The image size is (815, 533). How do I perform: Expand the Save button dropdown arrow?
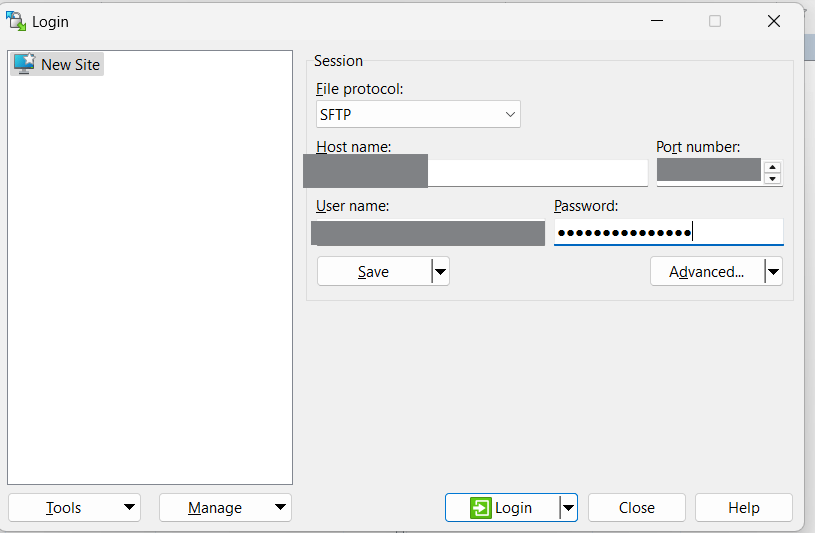click(x=440, y=272)
